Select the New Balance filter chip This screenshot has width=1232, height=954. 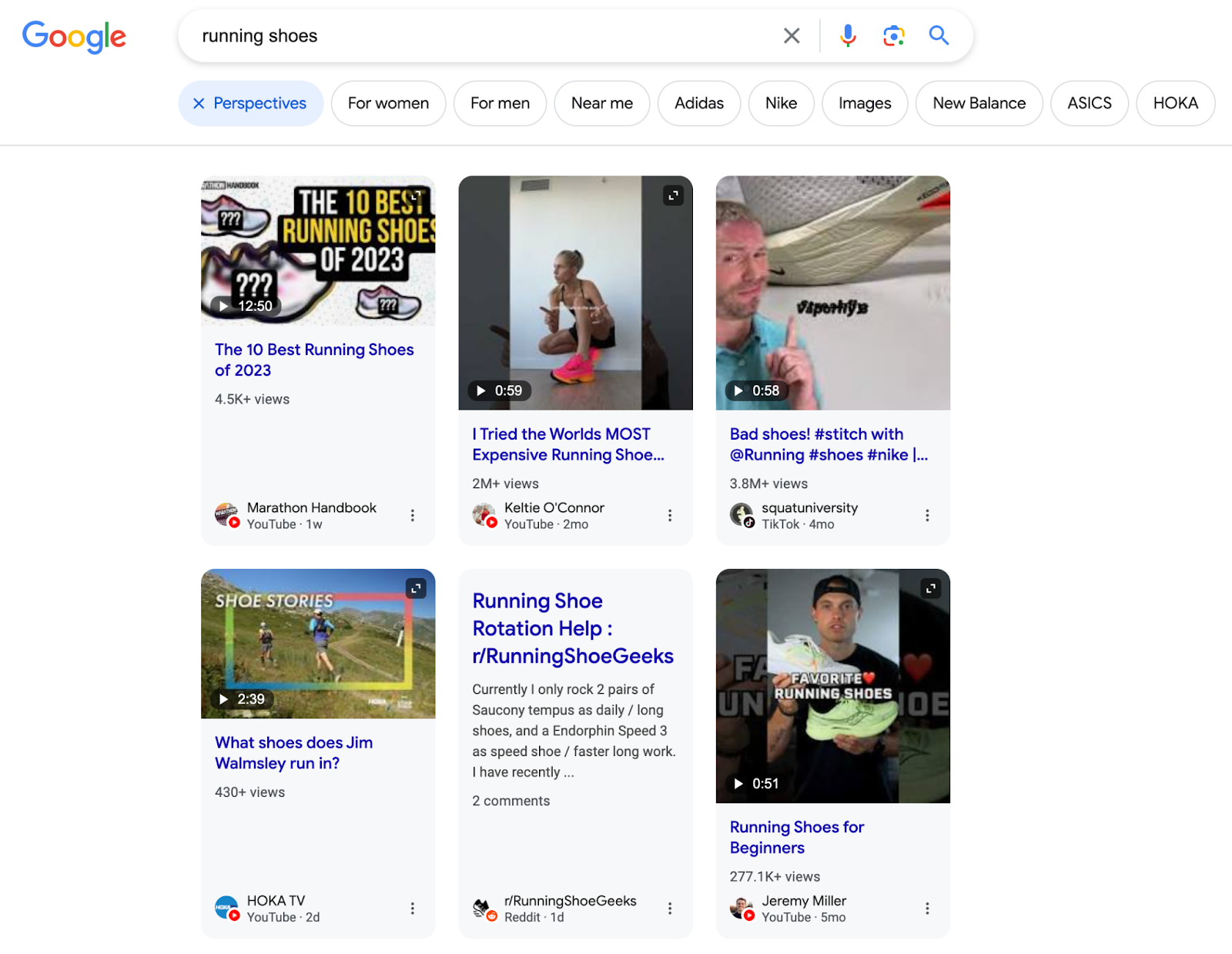click(x=978, y=103)
